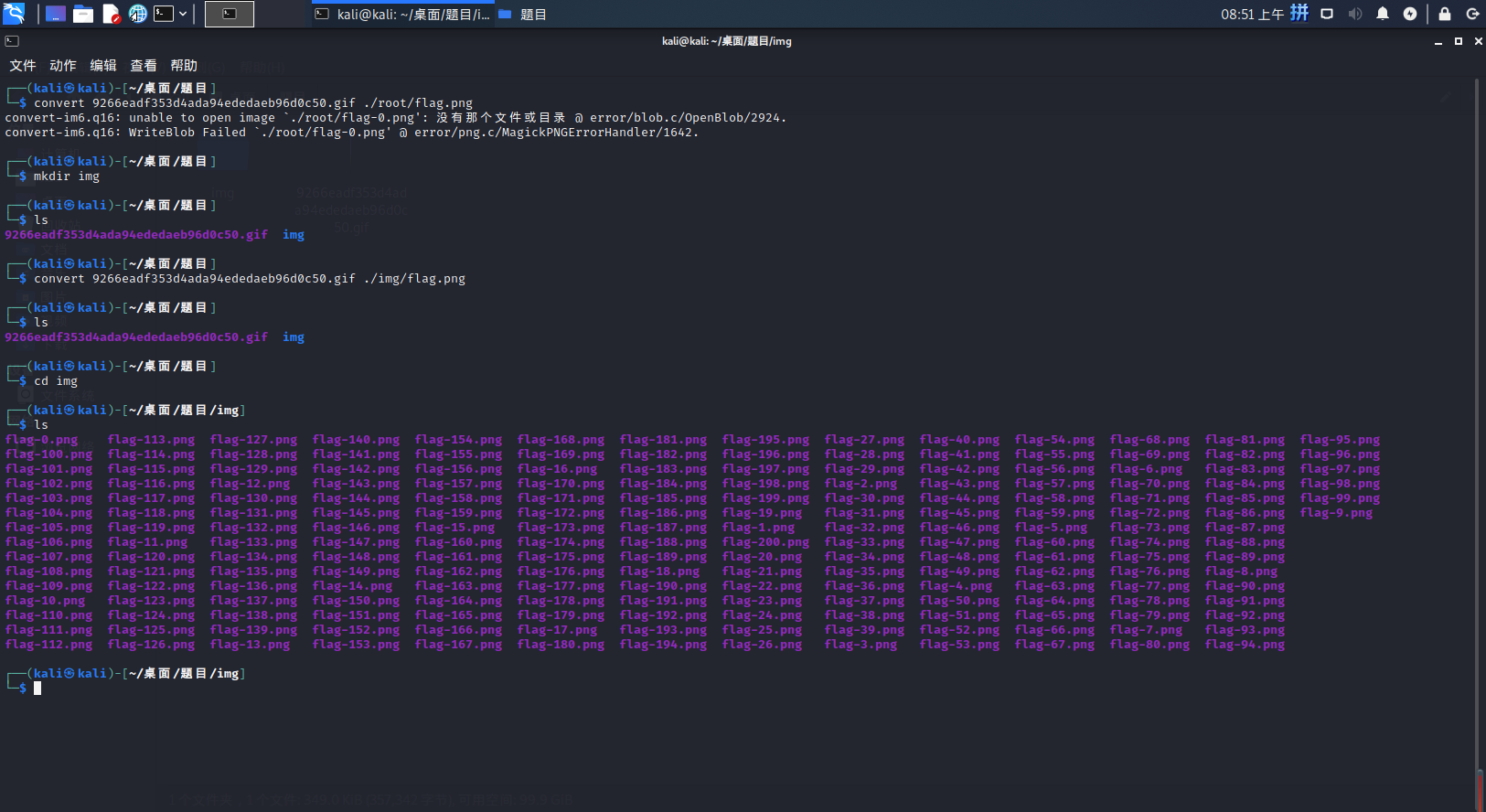Image resolution: width=1486 pixels, height=812 pixels.
Task: Expand the terminal launcher dropdown arrow
Action: coord(183,14)
